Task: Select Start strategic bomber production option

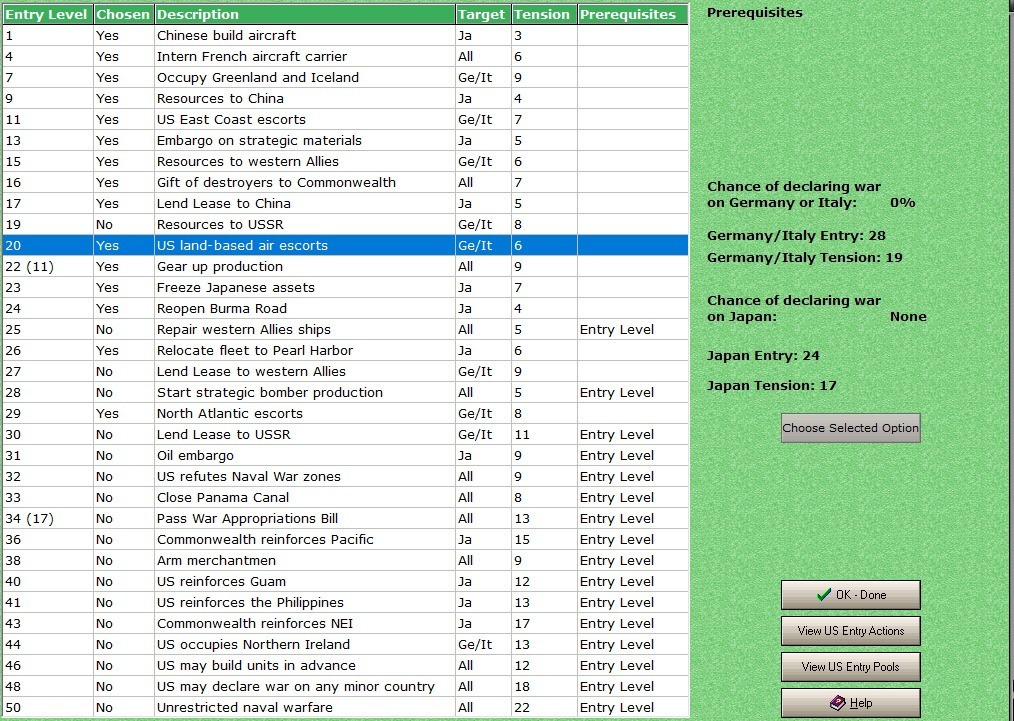Action: [x=345, y=393]
